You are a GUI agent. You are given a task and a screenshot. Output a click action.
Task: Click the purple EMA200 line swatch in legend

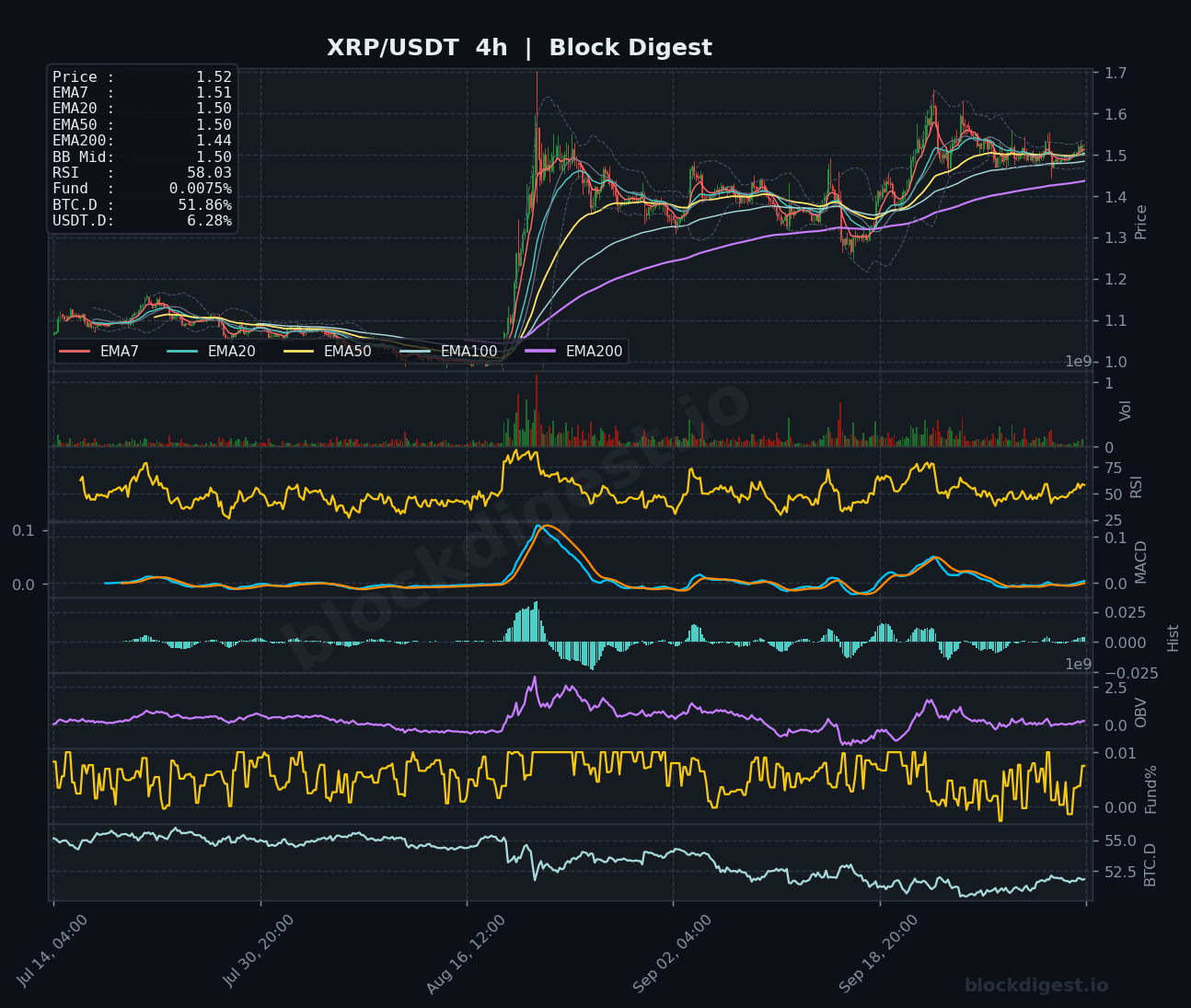pyautogui.click(x=540, y=351)
